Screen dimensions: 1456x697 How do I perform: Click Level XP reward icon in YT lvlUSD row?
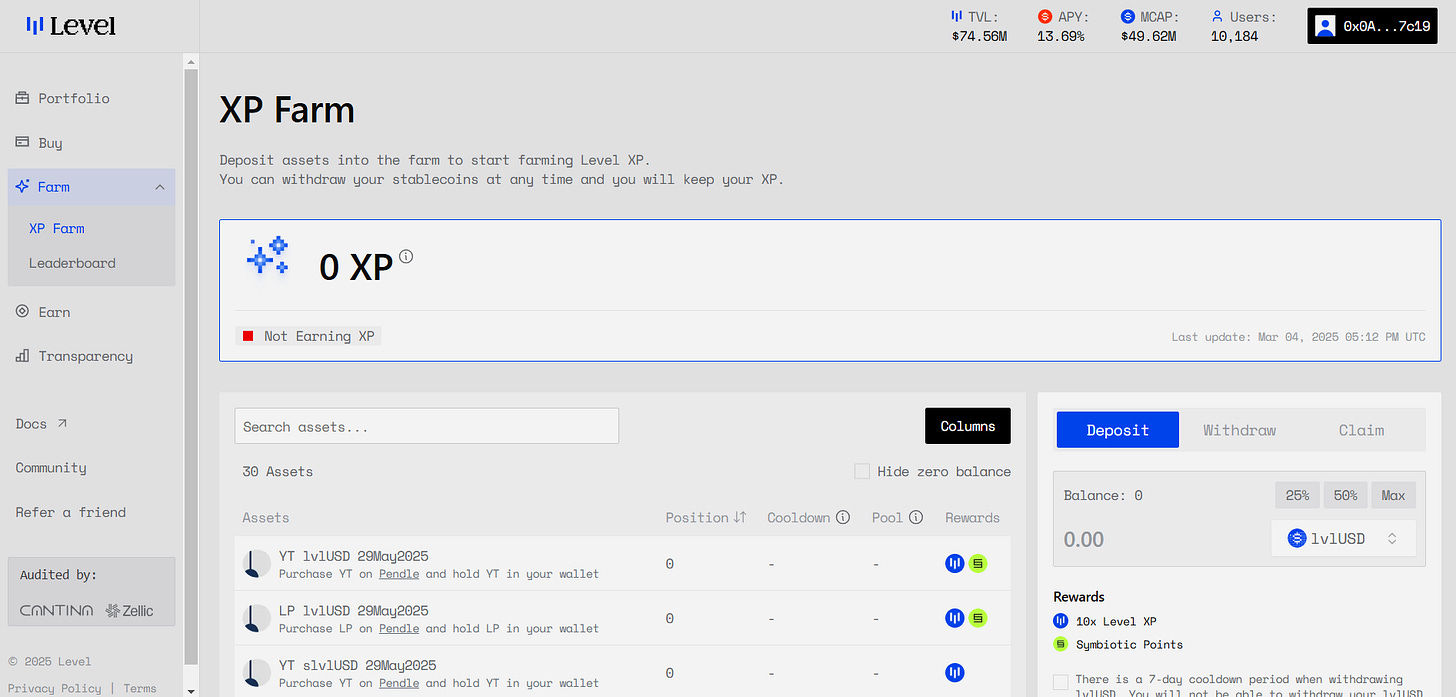(955, 564)
